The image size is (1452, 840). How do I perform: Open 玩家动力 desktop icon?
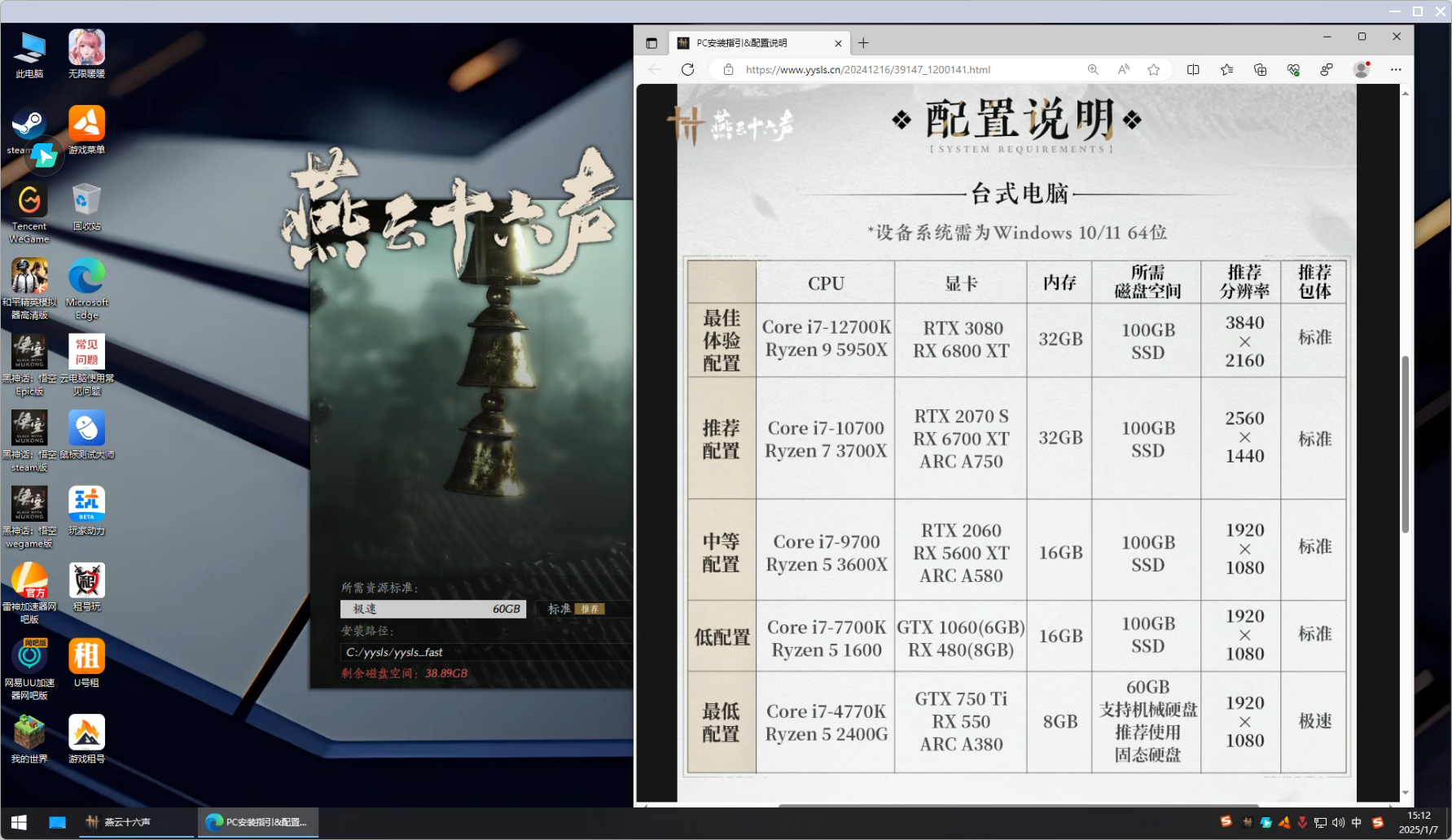coord(86,511)
